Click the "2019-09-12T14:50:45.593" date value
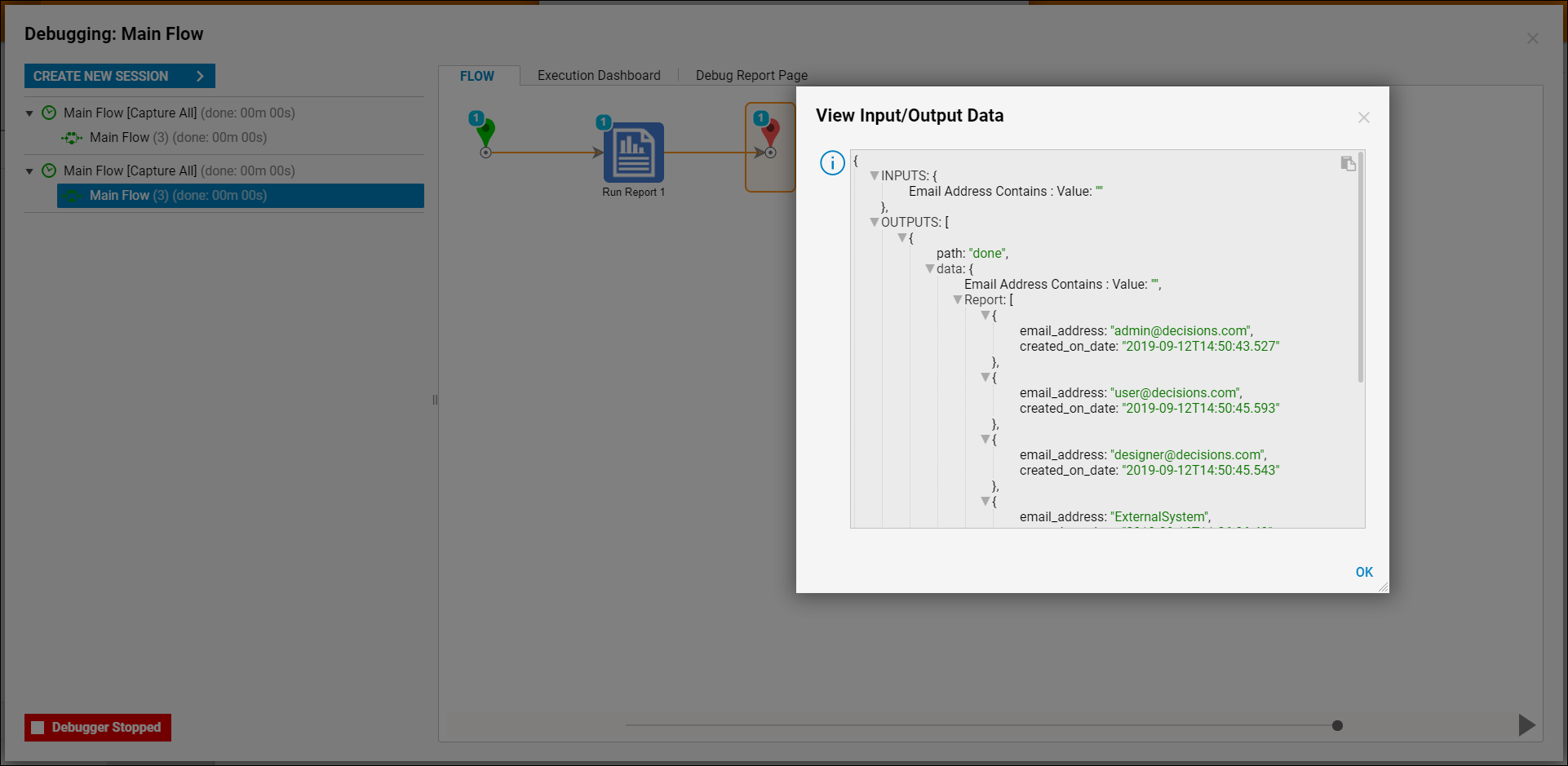The height and width of the screenshot is (766, 1568). (x=1201, y=408)
